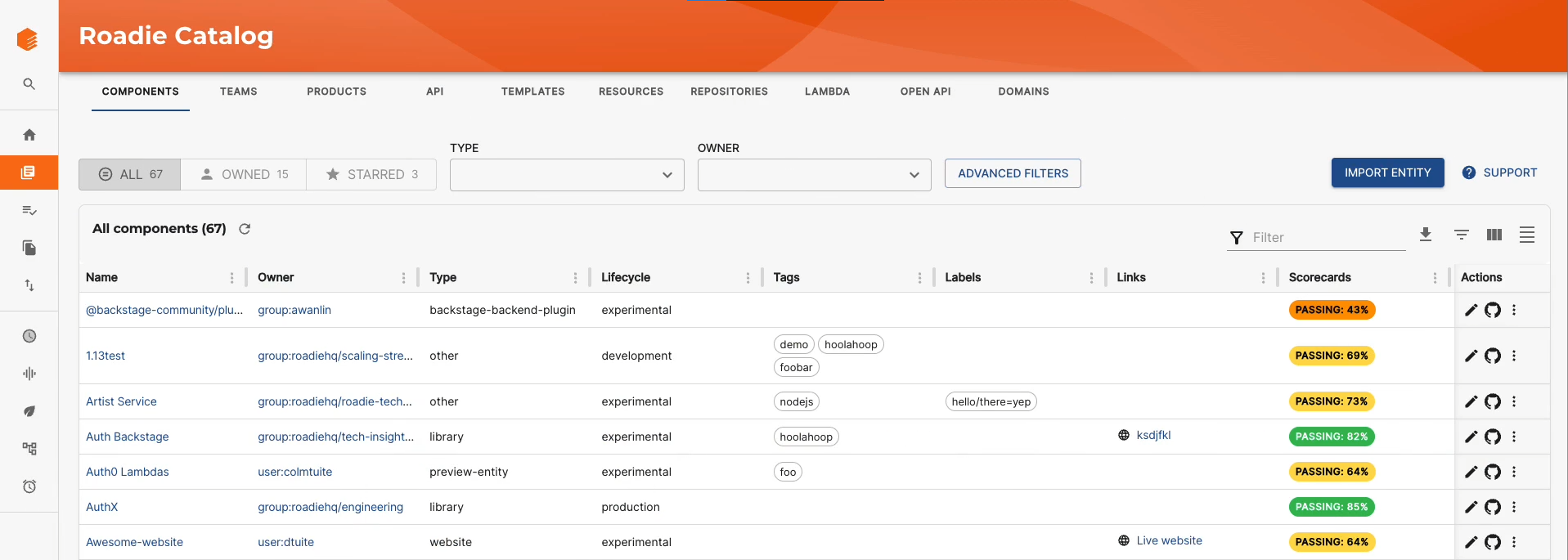
Task: Open the Tags column menu
Action: coord(920,278)
